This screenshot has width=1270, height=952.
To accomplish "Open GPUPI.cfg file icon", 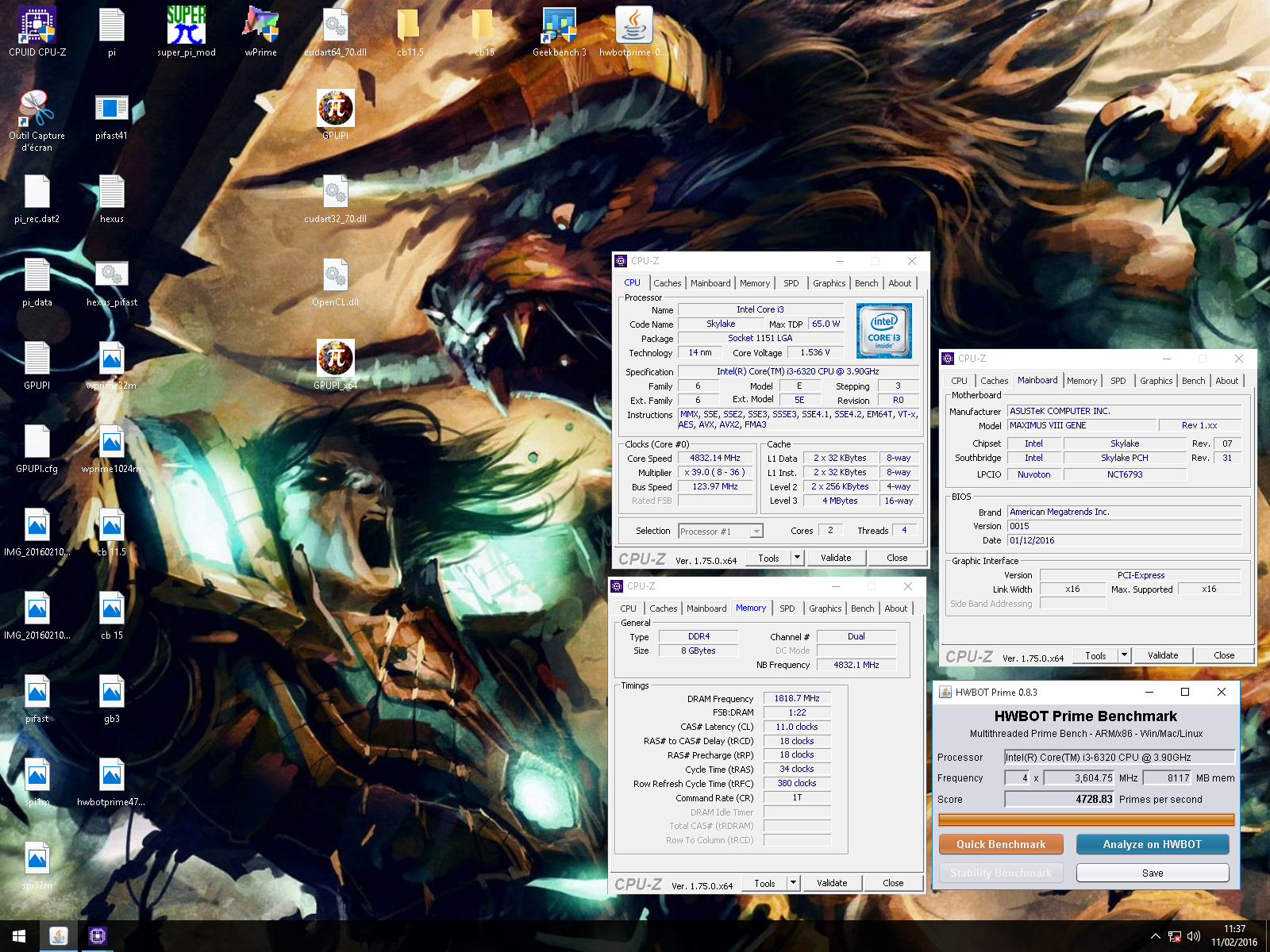I will pos(37,448).
